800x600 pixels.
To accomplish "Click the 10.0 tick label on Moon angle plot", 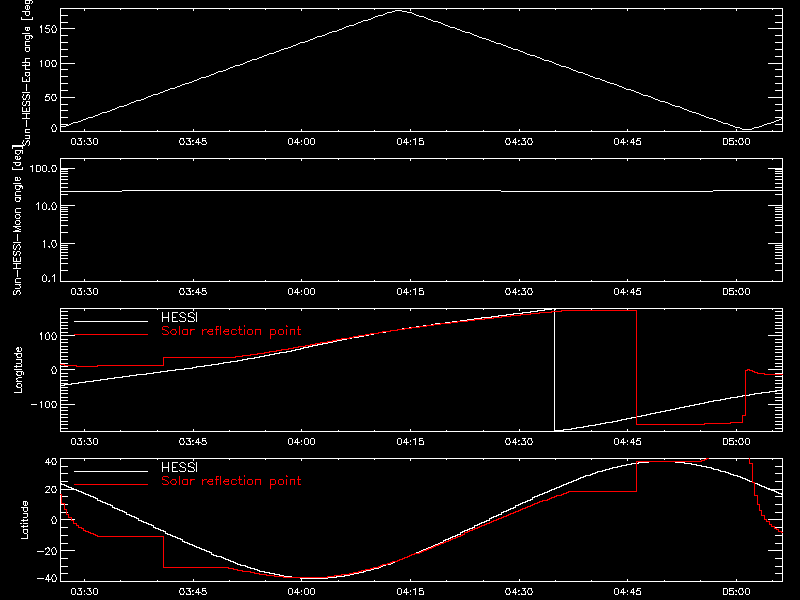I will click(47, 206).
